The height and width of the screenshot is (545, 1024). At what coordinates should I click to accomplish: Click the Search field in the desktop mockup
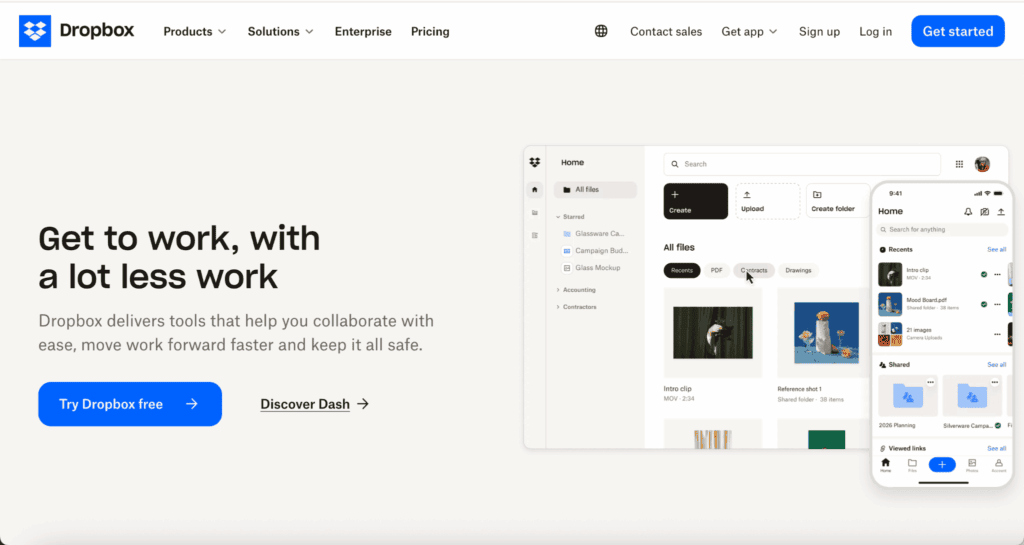click(802, 164)
